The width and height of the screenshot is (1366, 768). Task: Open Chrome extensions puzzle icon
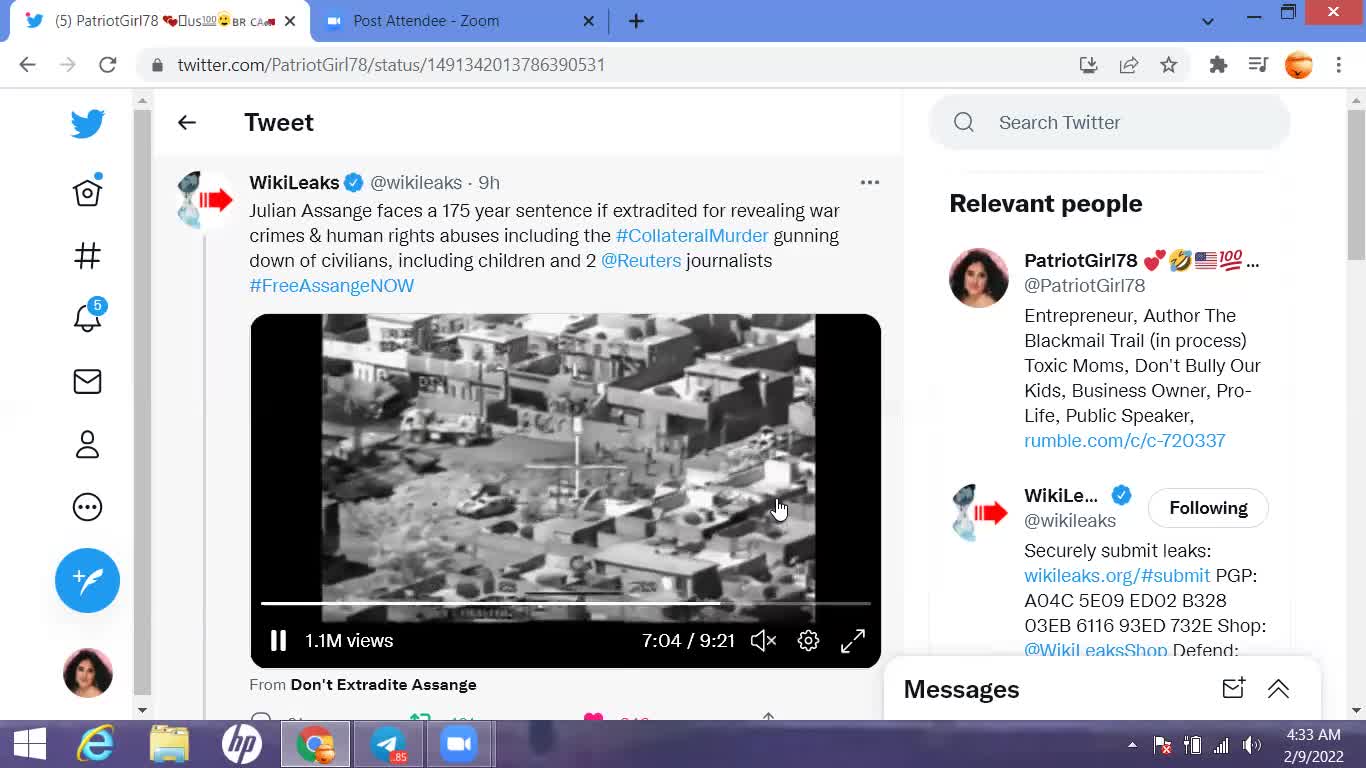pos(1218,65)
